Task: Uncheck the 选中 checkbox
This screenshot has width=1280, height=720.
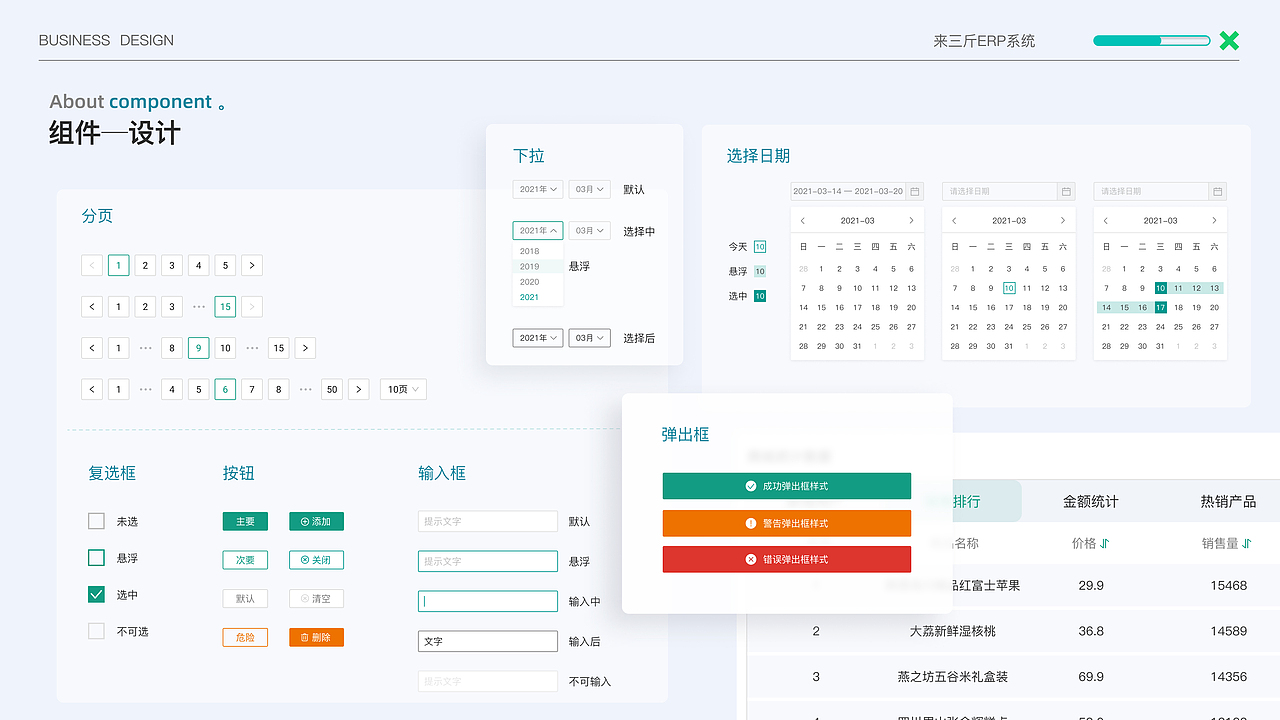Action: [x=96, y=594]
